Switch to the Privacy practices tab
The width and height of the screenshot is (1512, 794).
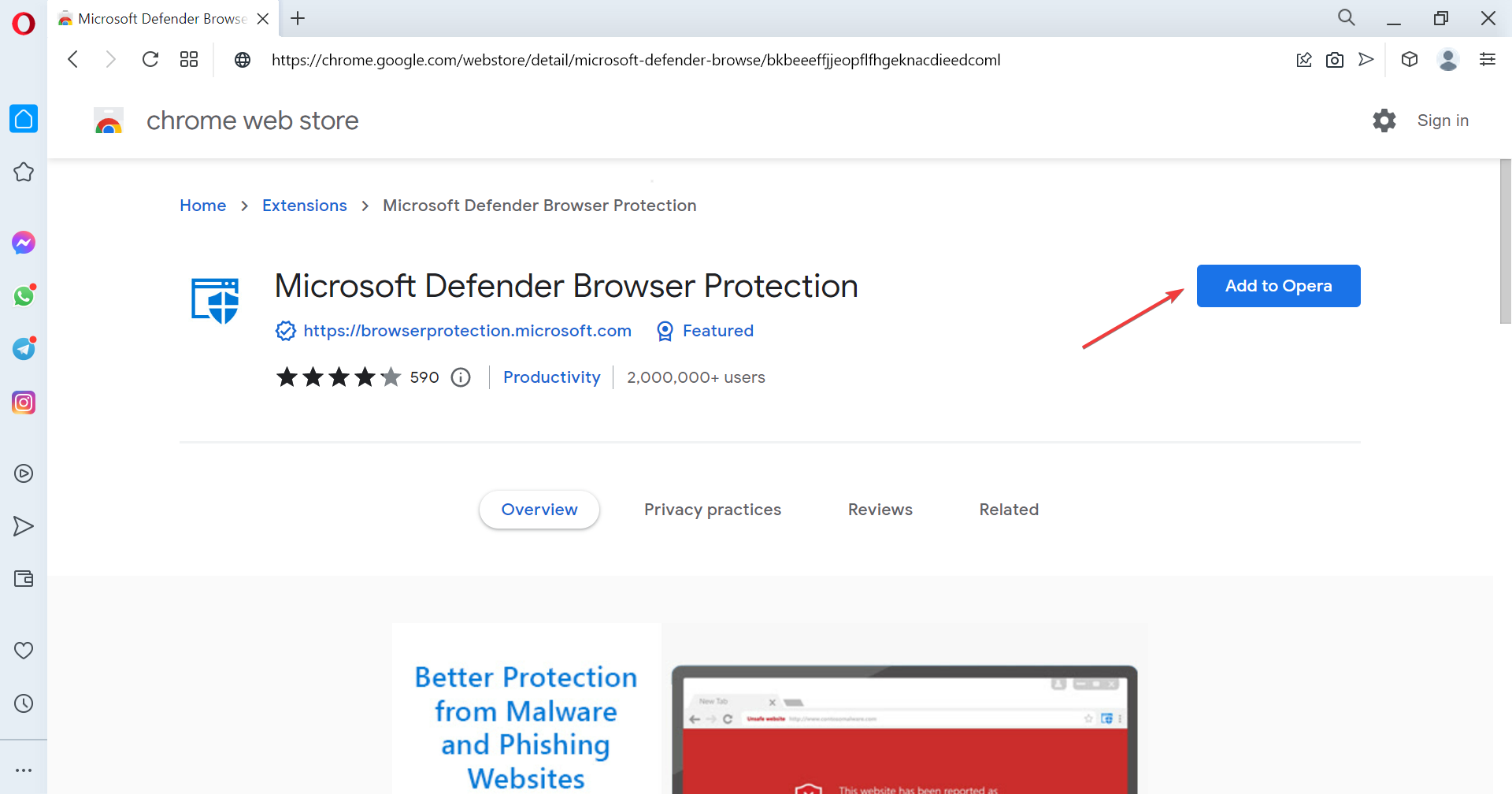click(x=712, y=510)
